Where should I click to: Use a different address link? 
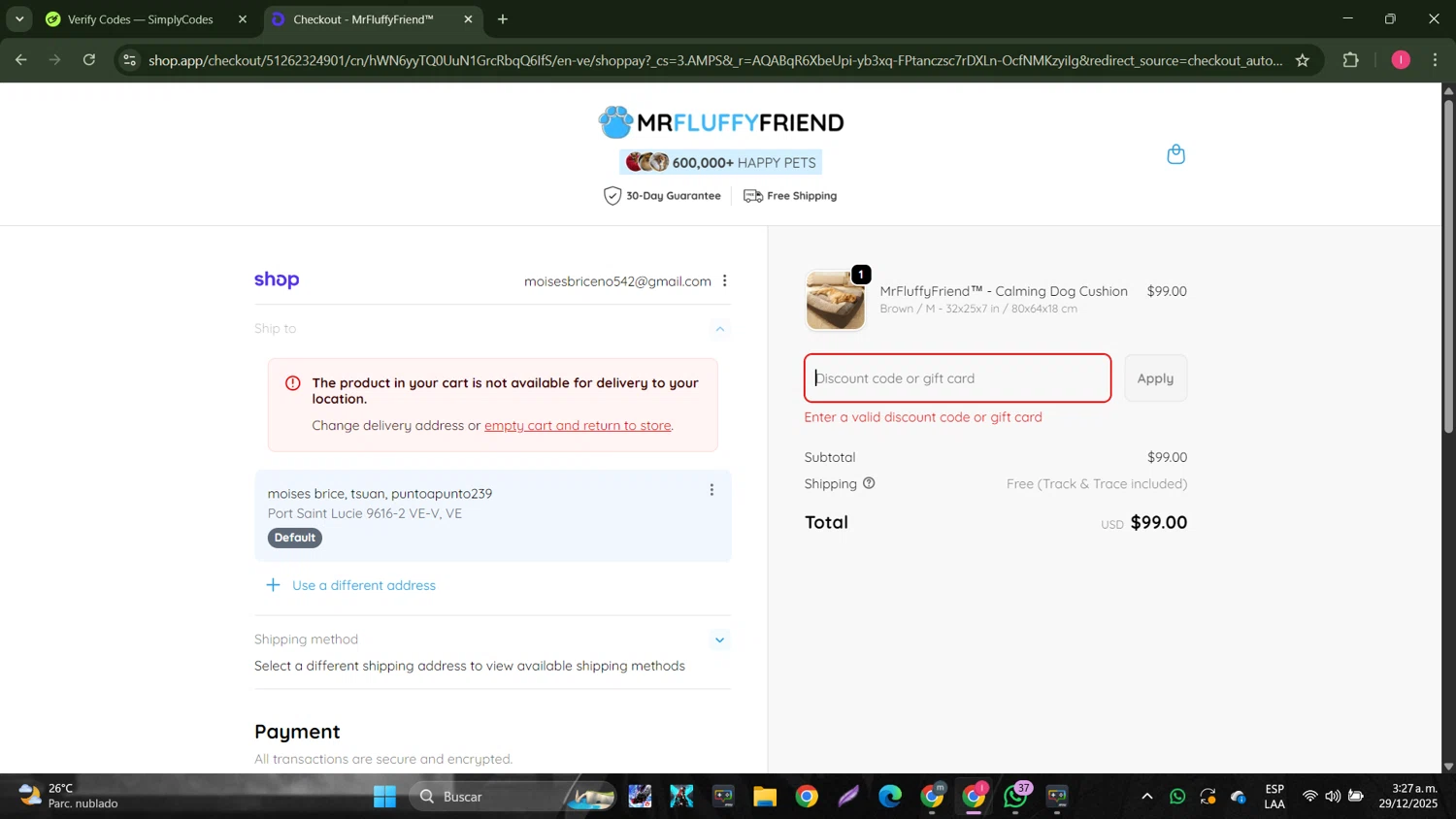364,585
